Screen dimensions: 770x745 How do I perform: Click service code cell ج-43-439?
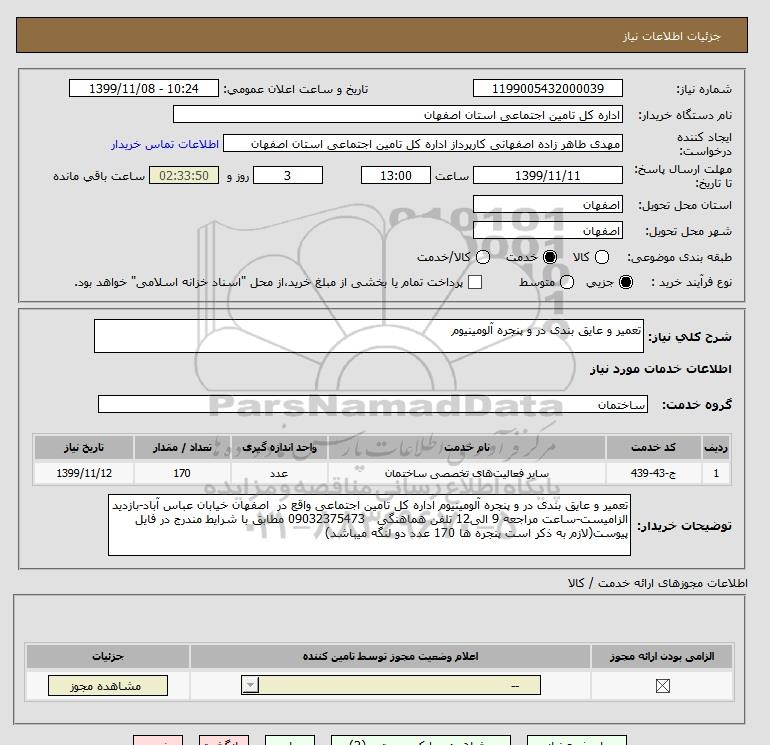point(653,473)
